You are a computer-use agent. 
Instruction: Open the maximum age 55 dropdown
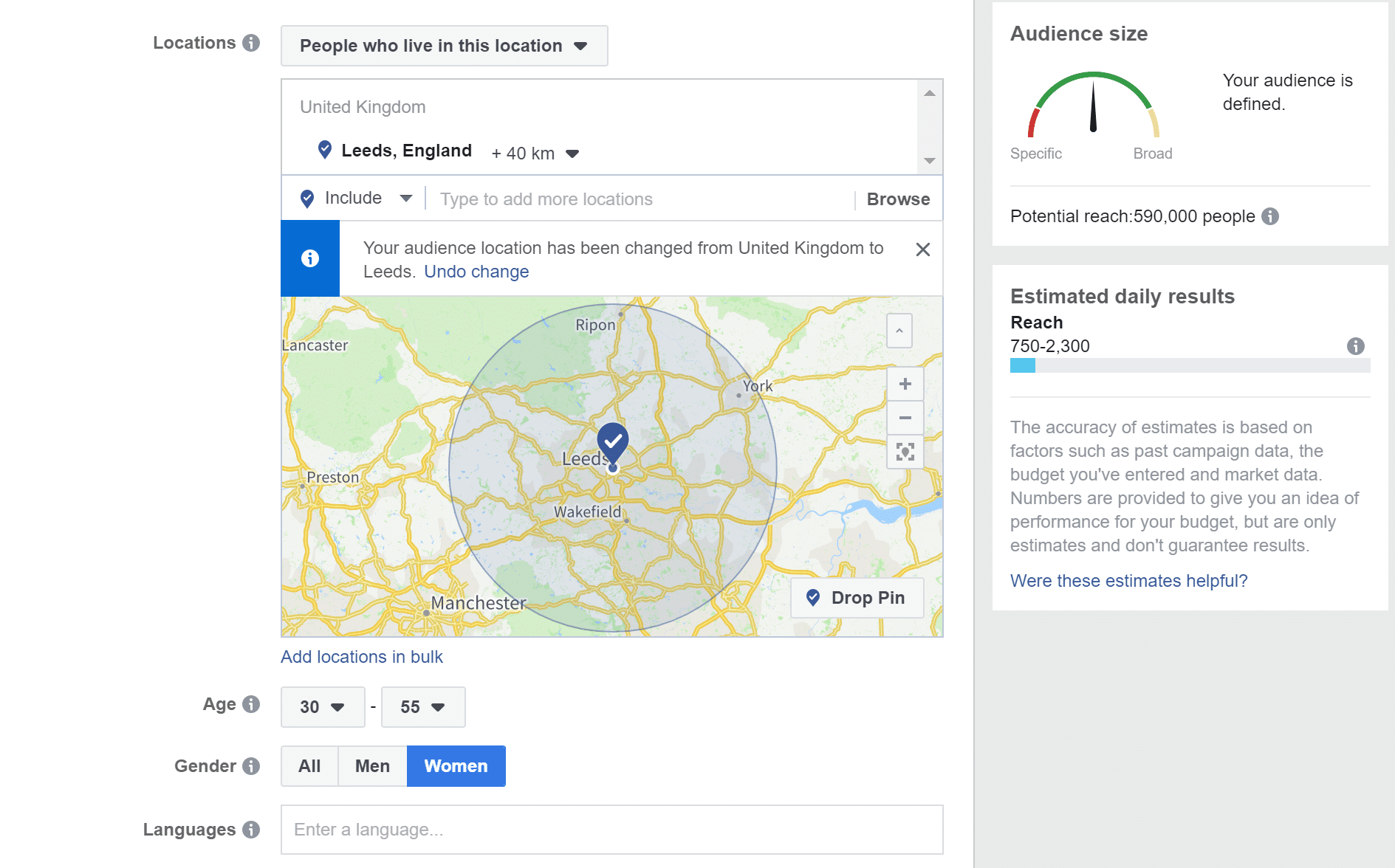[423, 707]
